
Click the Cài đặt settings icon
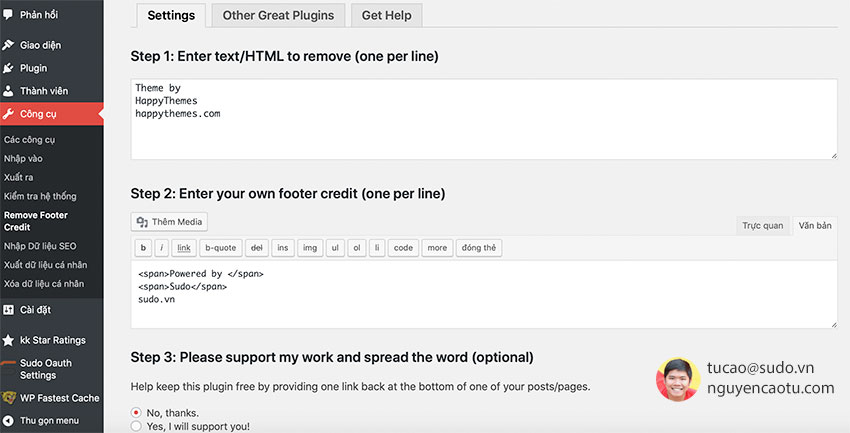point(8,310)
